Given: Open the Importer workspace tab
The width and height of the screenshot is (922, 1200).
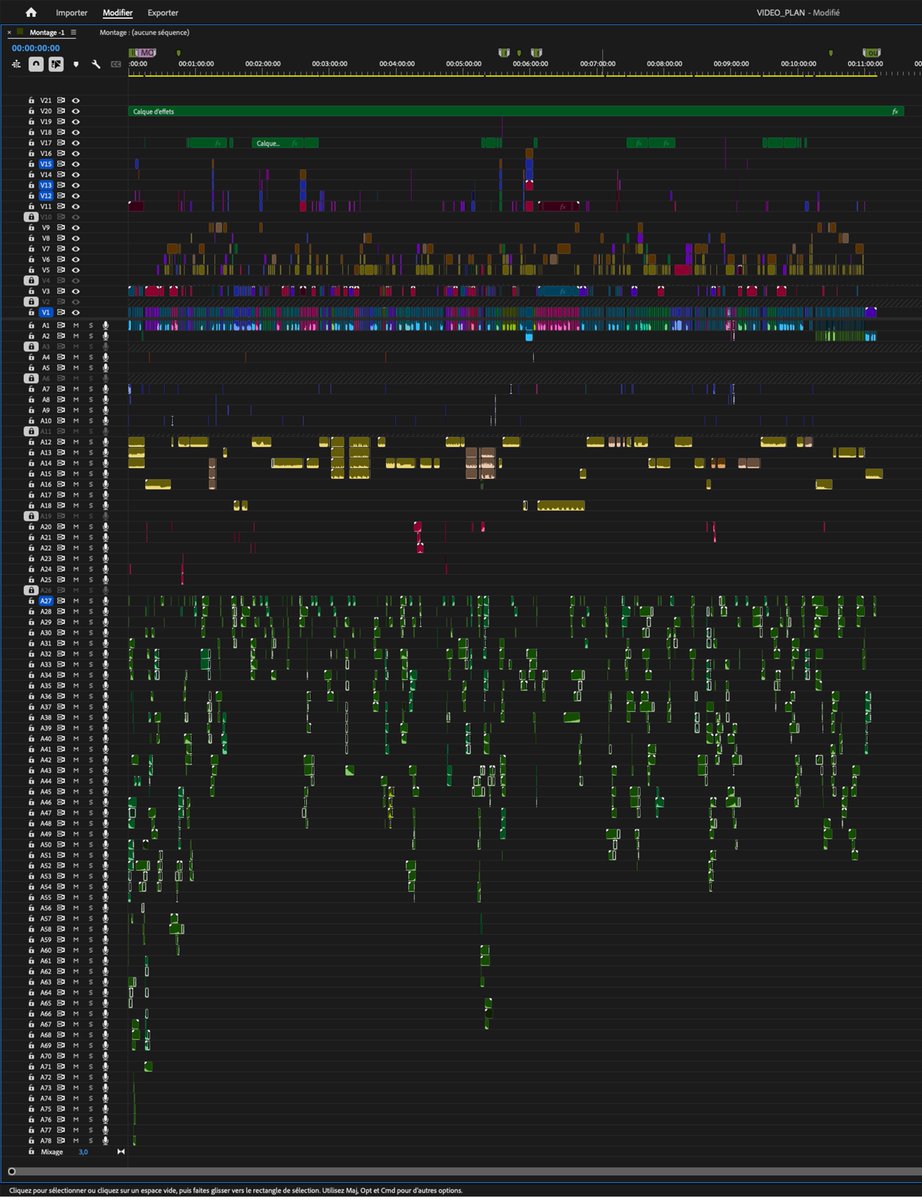Looking at the screenshot, I should pyautogui.click(x=71, y=13).
